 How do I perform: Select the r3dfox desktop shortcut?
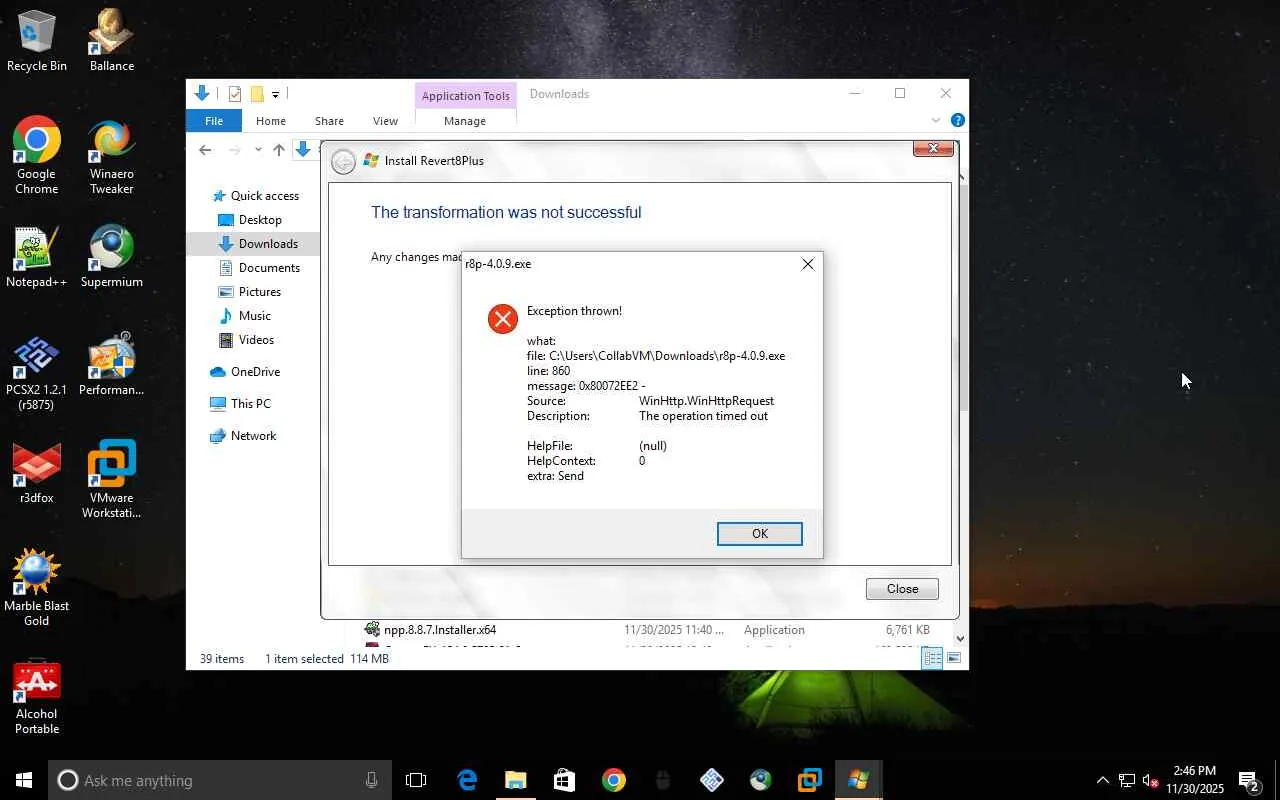(x=37, y=473)
